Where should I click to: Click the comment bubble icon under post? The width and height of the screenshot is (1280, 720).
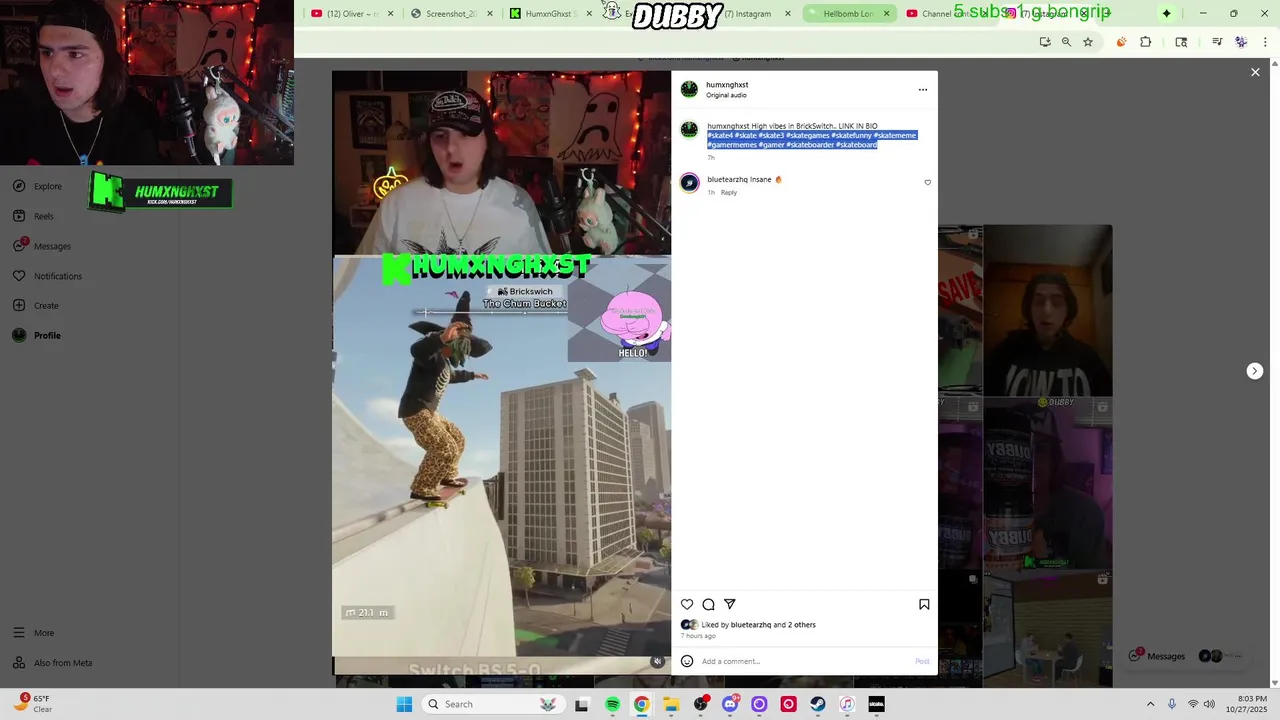708,604
